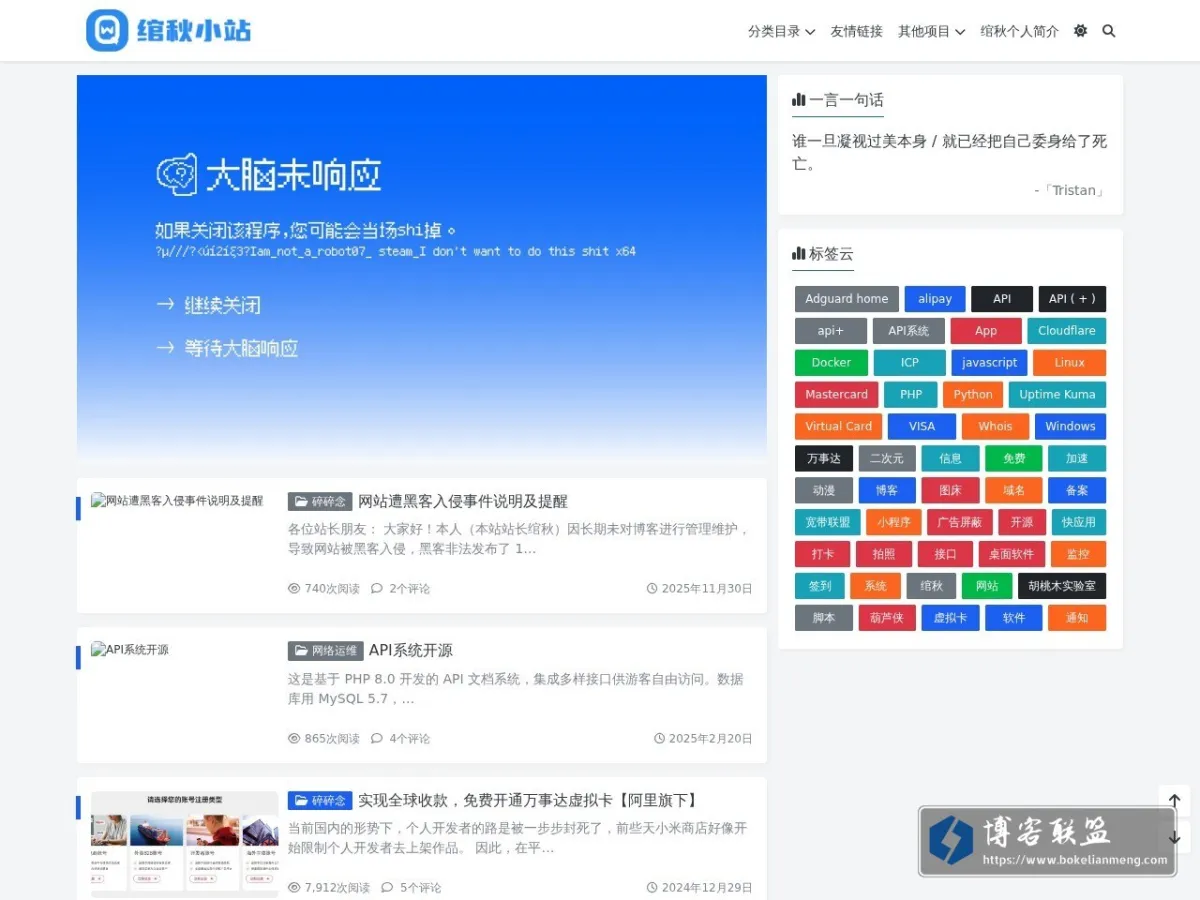Click the 网络运维 category badge

[326, 651]
